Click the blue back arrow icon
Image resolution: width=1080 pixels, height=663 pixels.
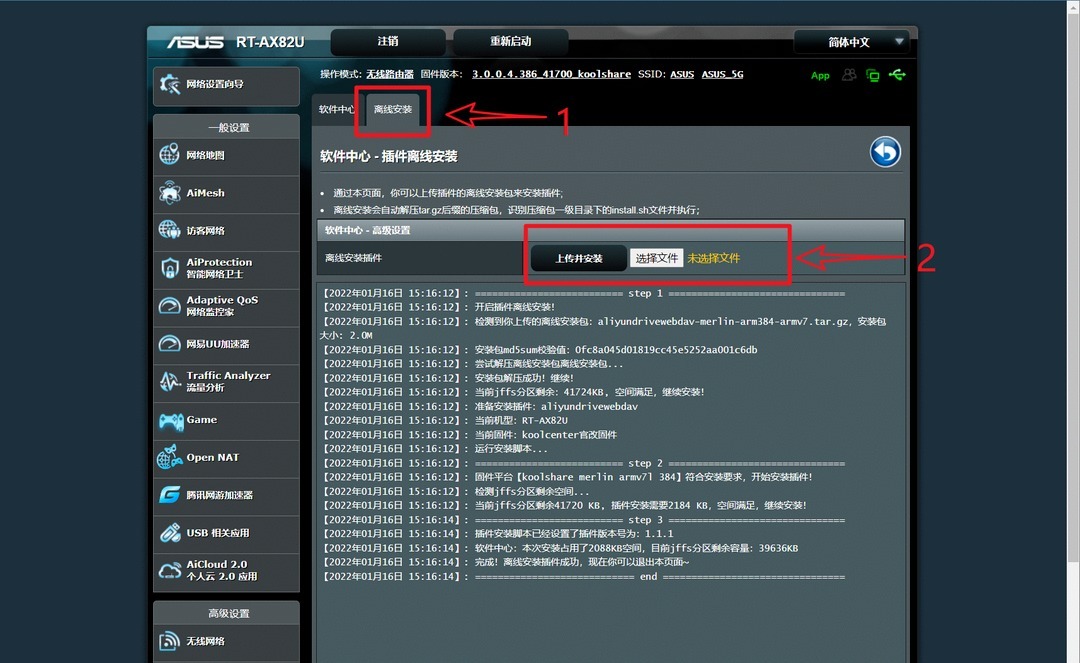885,152
